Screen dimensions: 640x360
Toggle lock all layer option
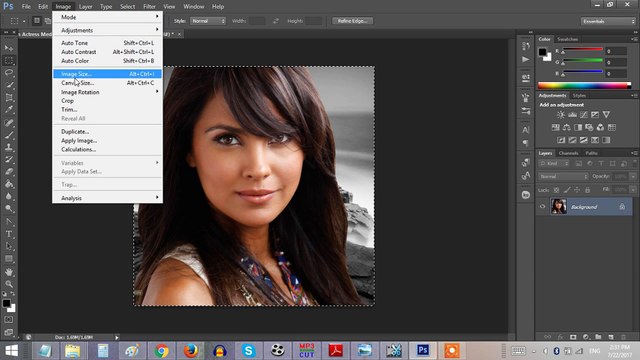tap(587, 190)
